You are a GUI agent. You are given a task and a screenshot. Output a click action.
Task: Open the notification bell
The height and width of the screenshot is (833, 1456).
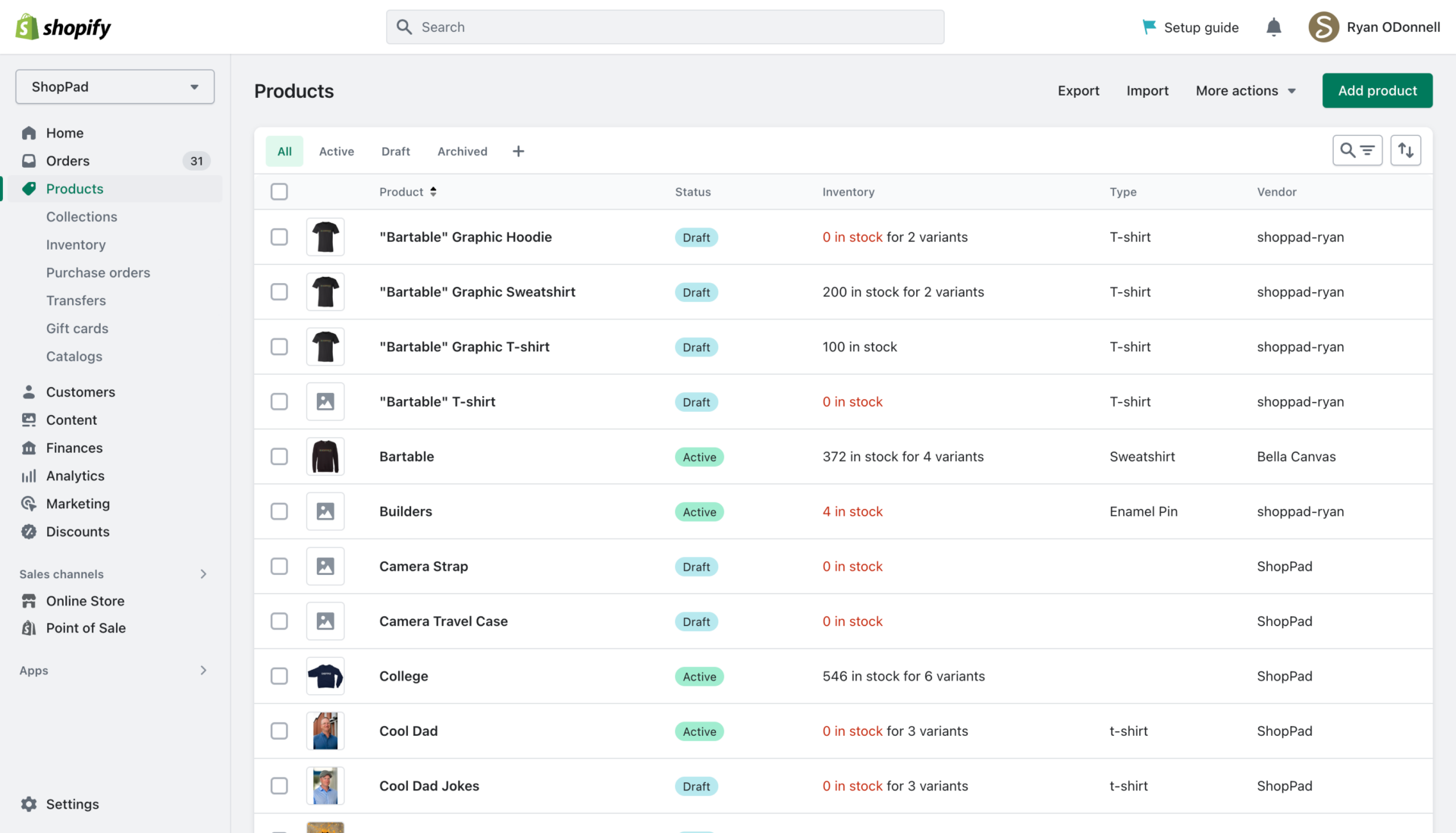1274,27
